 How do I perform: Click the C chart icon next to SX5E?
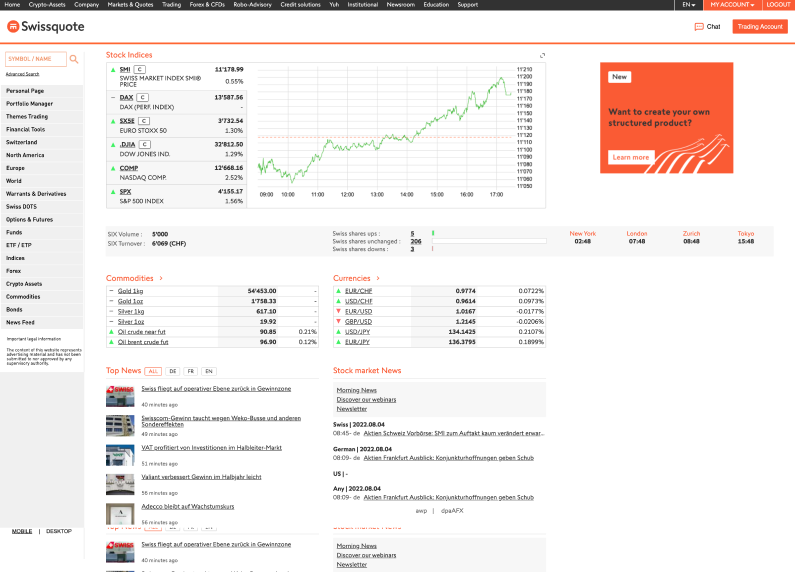click(x=144, y=121)
